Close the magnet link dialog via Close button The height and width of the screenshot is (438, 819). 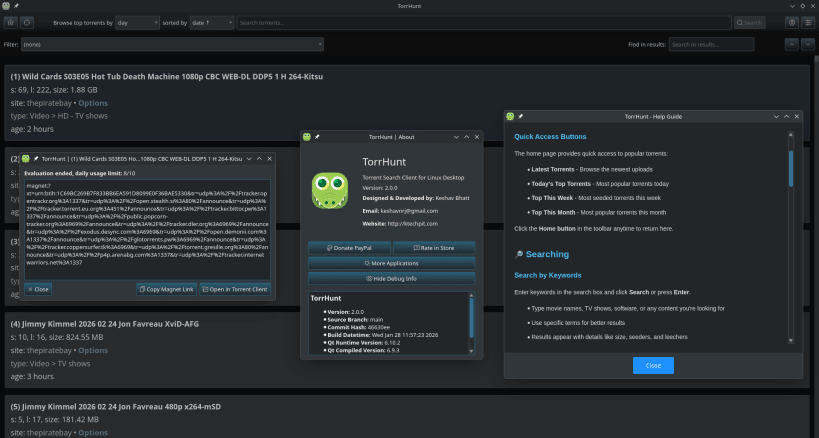[x=38, y=289]
